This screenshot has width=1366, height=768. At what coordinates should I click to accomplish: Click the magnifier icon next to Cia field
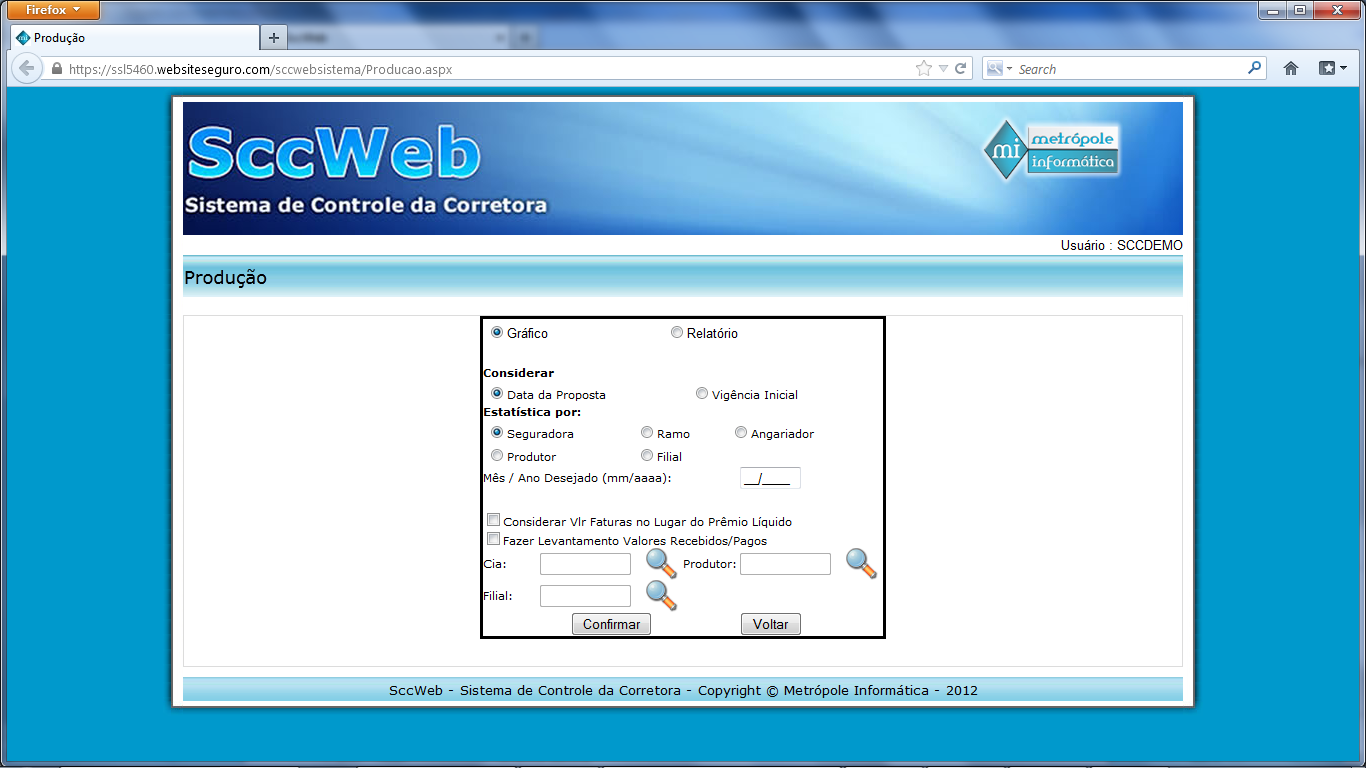coord(661,564)
